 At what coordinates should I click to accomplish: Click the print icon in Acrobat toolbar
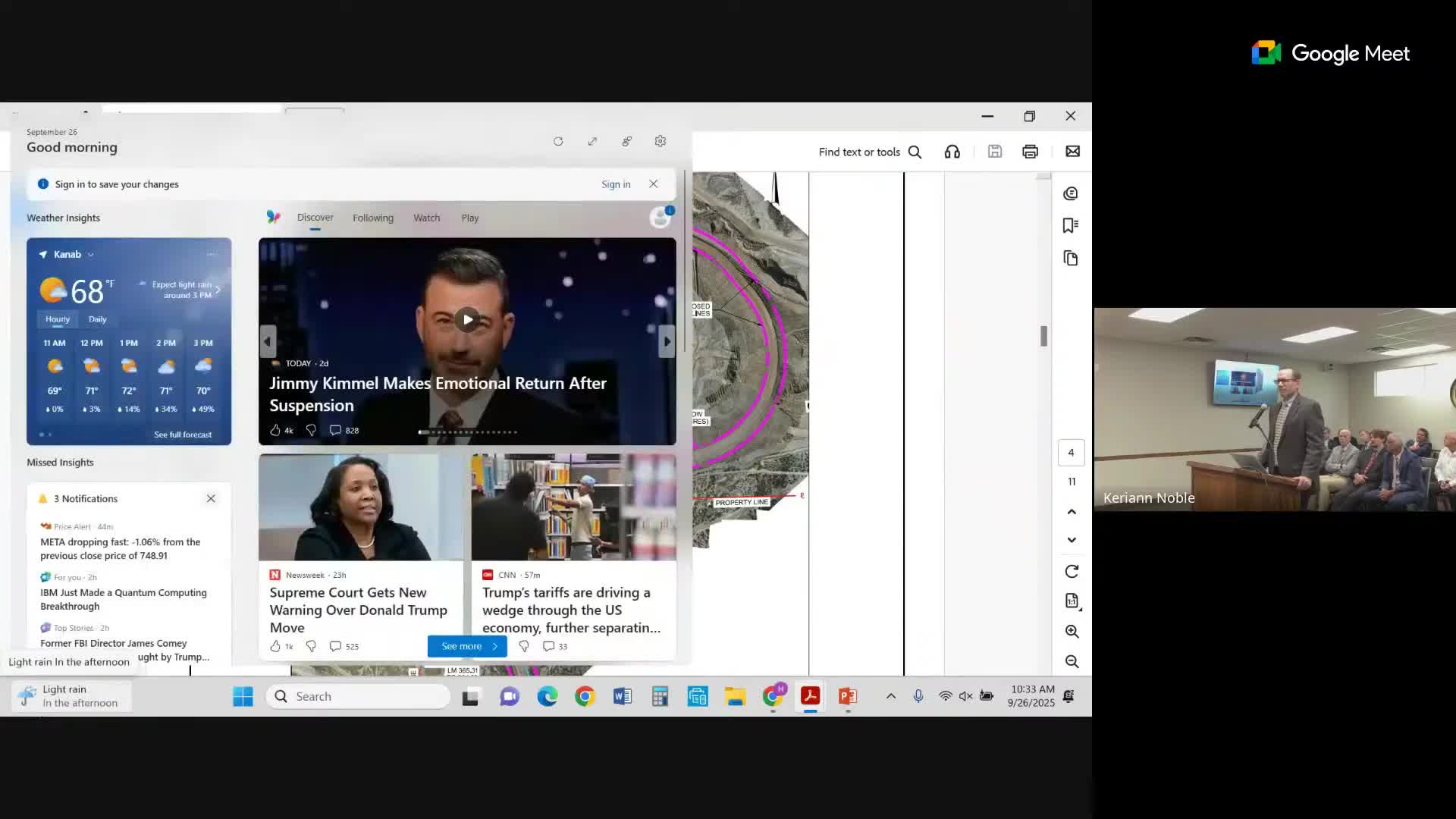(x=1030, y=152)
